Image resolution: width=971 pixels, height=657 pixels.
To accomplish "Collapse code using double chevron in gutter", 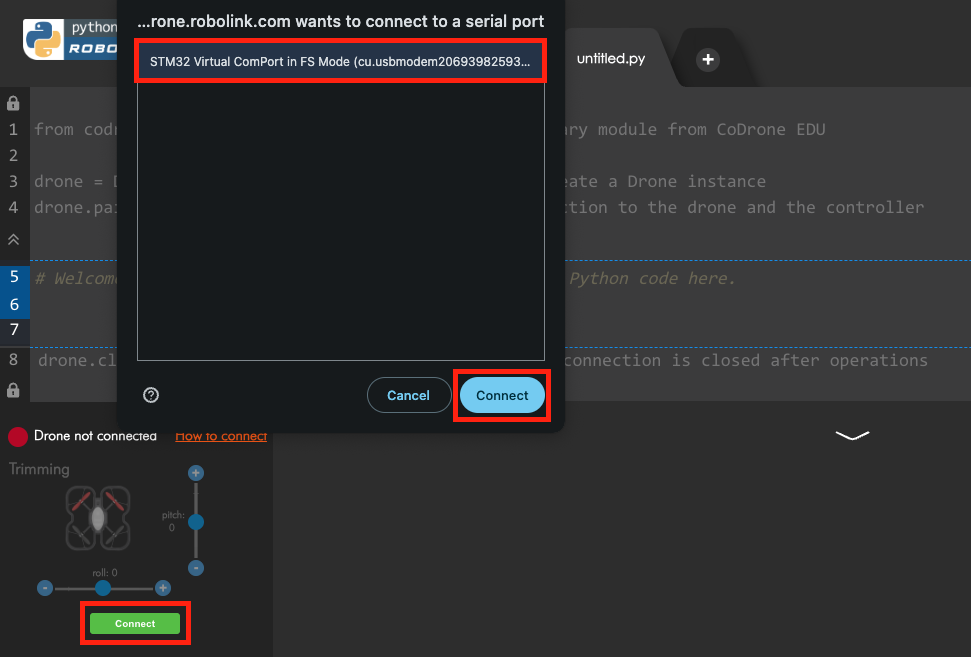I will pos(13,240).
